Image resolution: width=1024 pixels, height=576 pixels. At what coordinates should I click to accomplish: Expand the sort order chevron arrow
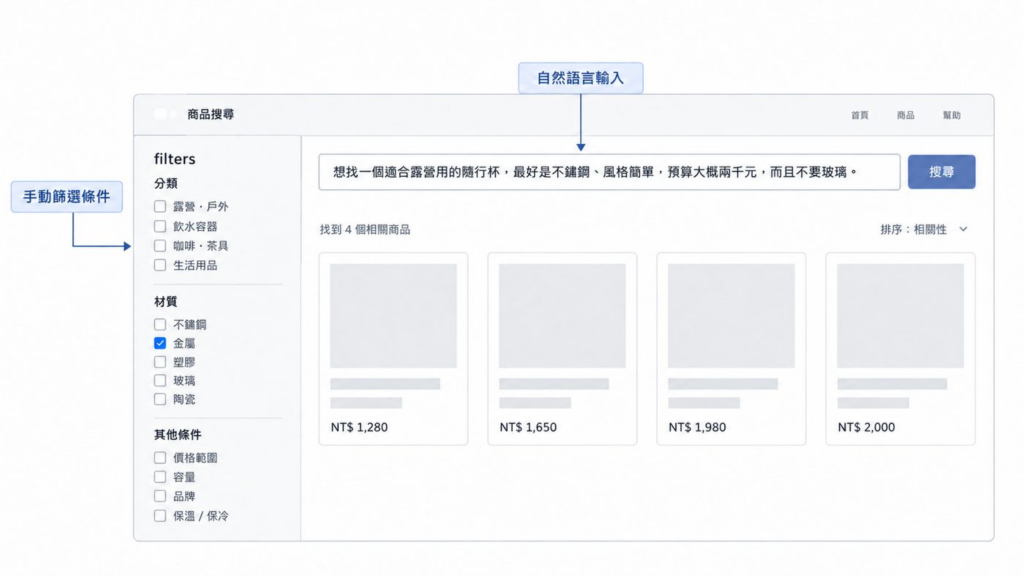tap(963, 229)
